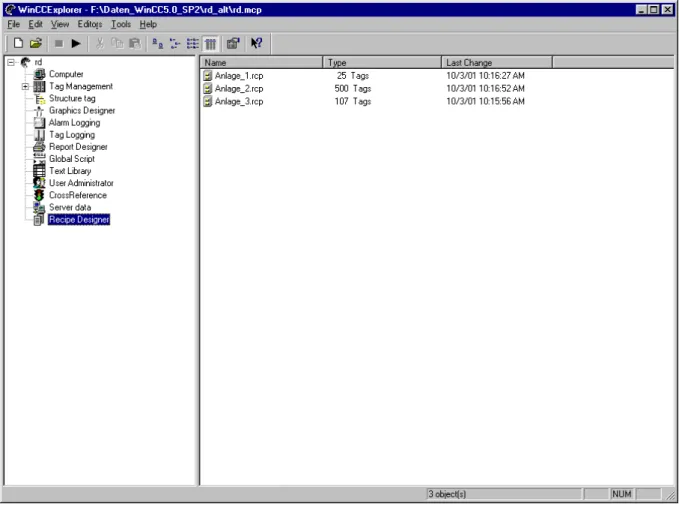The height and width of the screenshot is (507, 679).
Task: Click the Open project folder icon
Action: (36, 43)
